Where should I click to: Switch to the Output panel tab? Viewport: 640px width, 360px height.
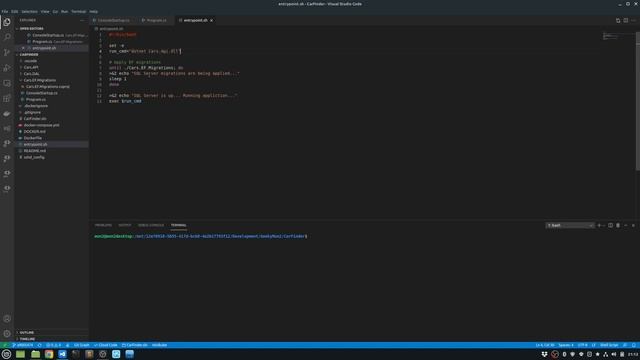pos(125,225)
